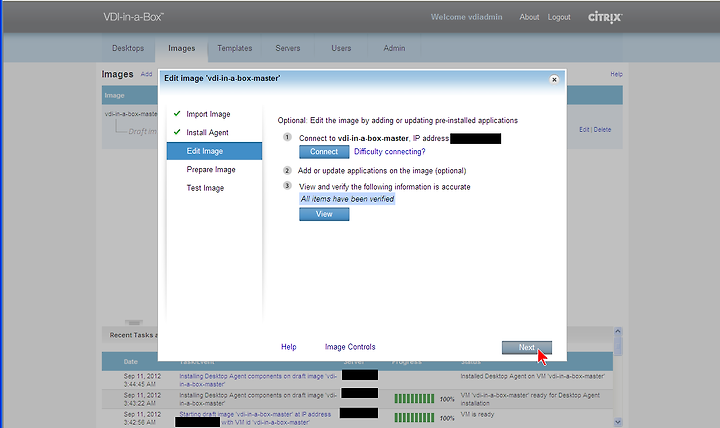Click the Add link beside Images heading
Screen dimensions: 720x428
pos(146,74)
